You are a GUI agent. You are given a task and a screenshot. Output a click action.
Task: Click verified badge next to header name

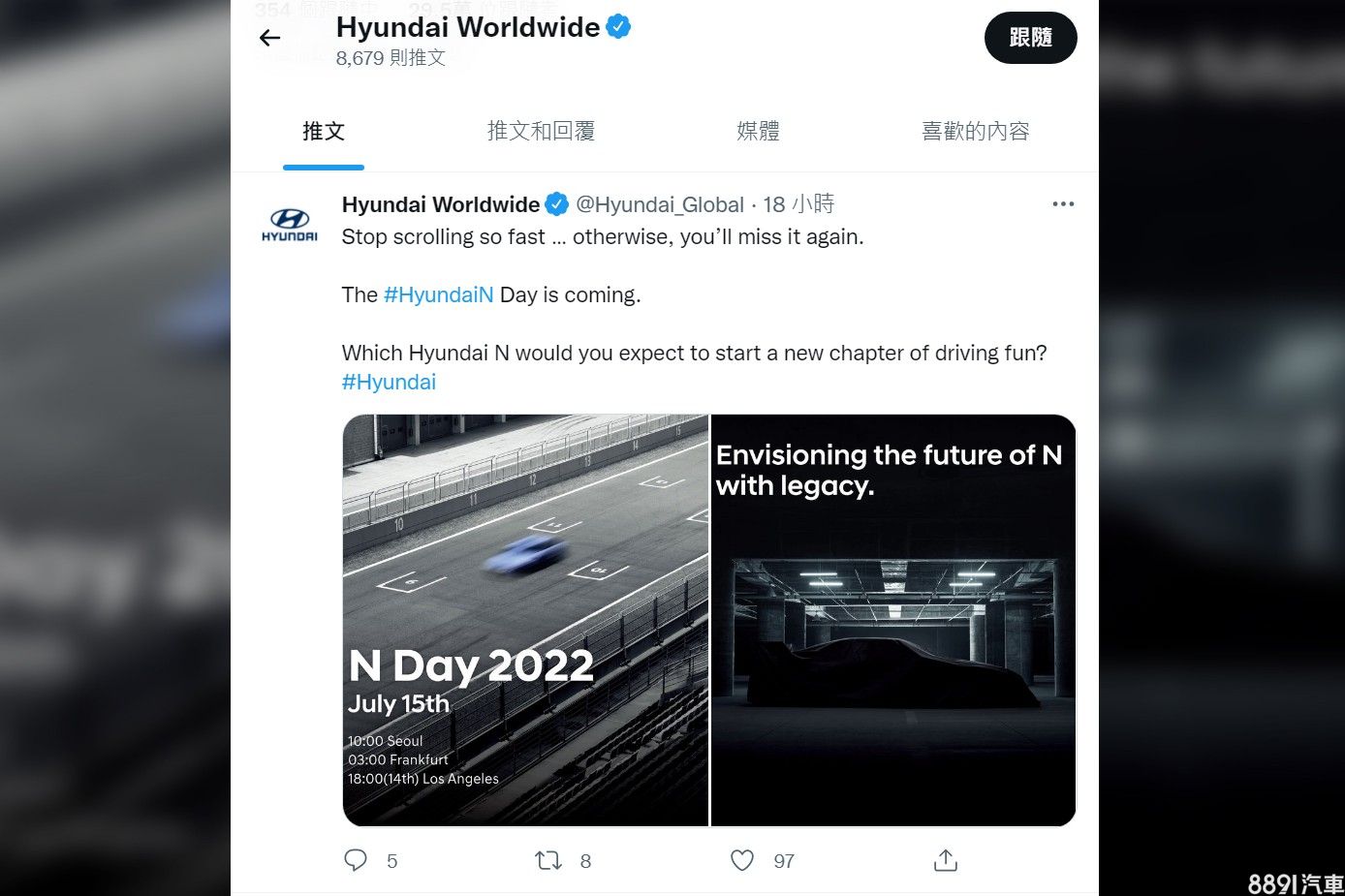[618, 27]
